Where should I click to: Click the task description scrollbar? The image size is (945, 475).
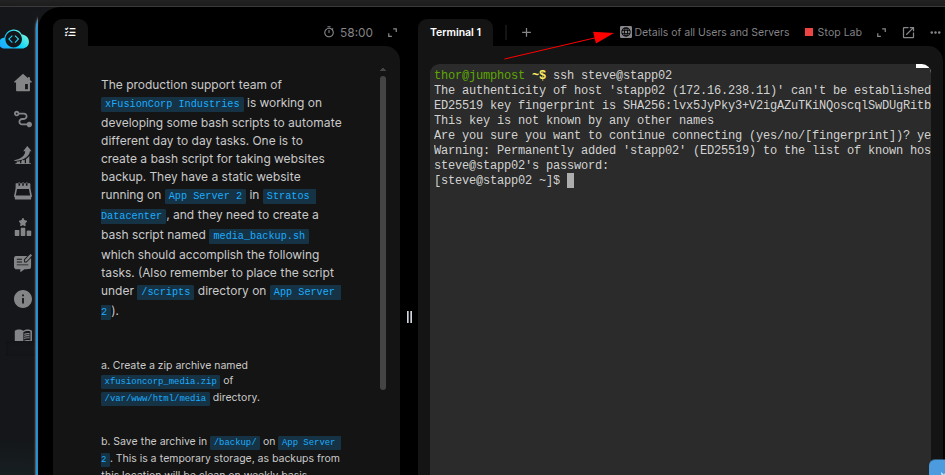[x=382, y=230]
